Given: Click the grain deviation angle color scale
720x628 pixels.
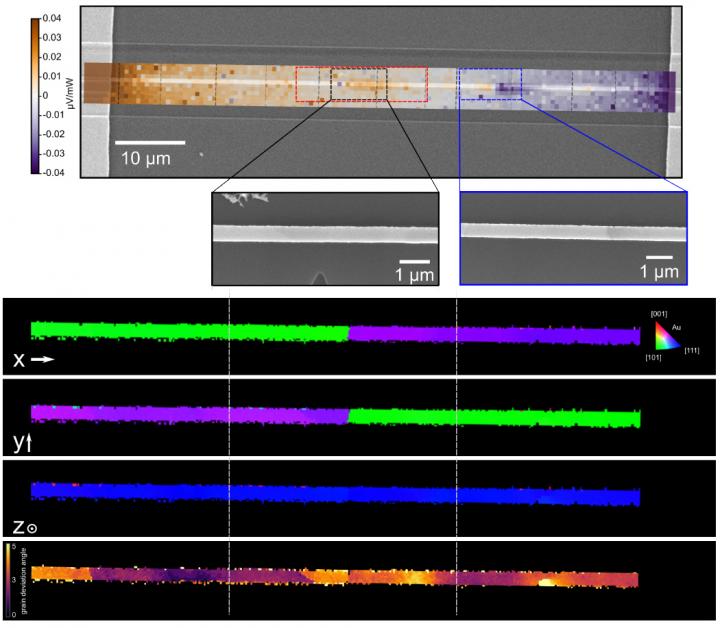Looking at the screenshot, I should pos(8,579).
